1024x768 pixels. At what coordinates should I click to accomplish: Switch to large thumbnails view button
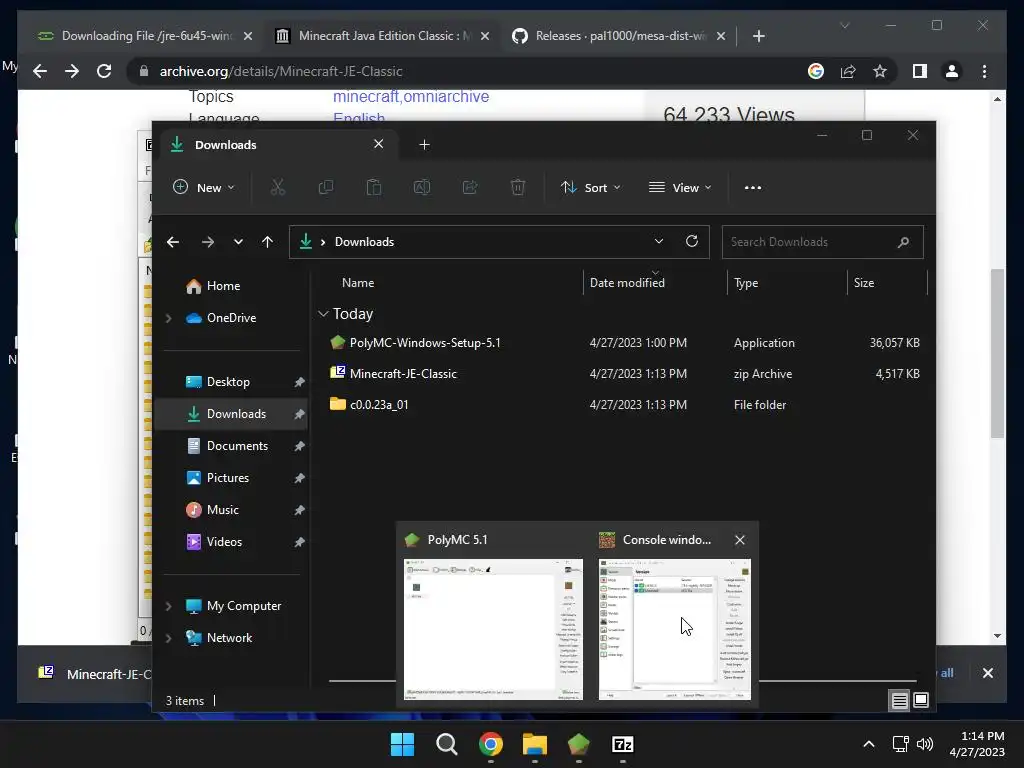tap(921, 701)
